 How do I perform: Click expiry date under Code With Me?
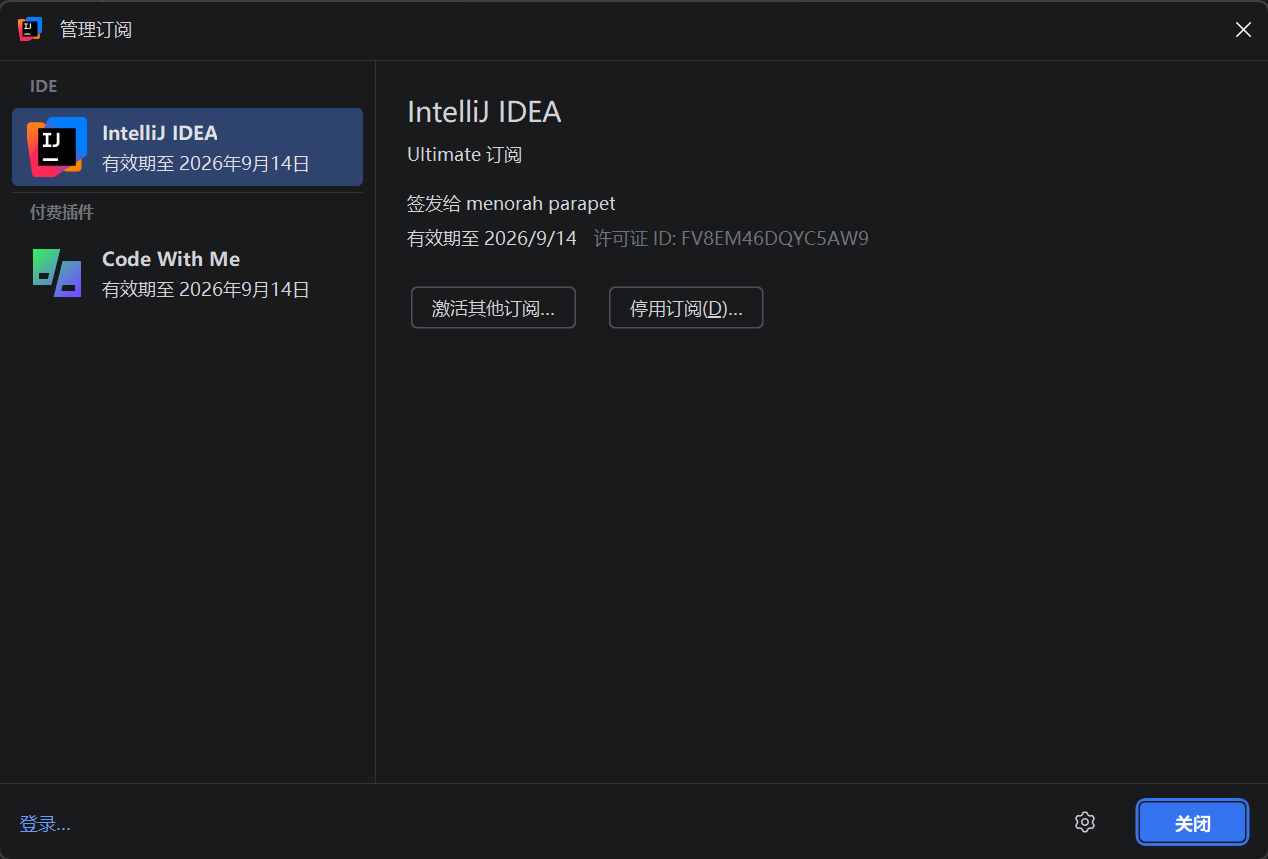click(206, 290)
